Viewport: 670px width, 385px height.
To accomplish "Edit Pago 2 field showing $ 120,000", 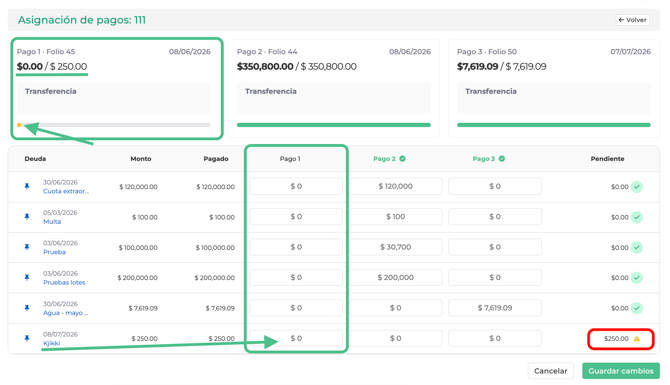I will coord(396,186).
